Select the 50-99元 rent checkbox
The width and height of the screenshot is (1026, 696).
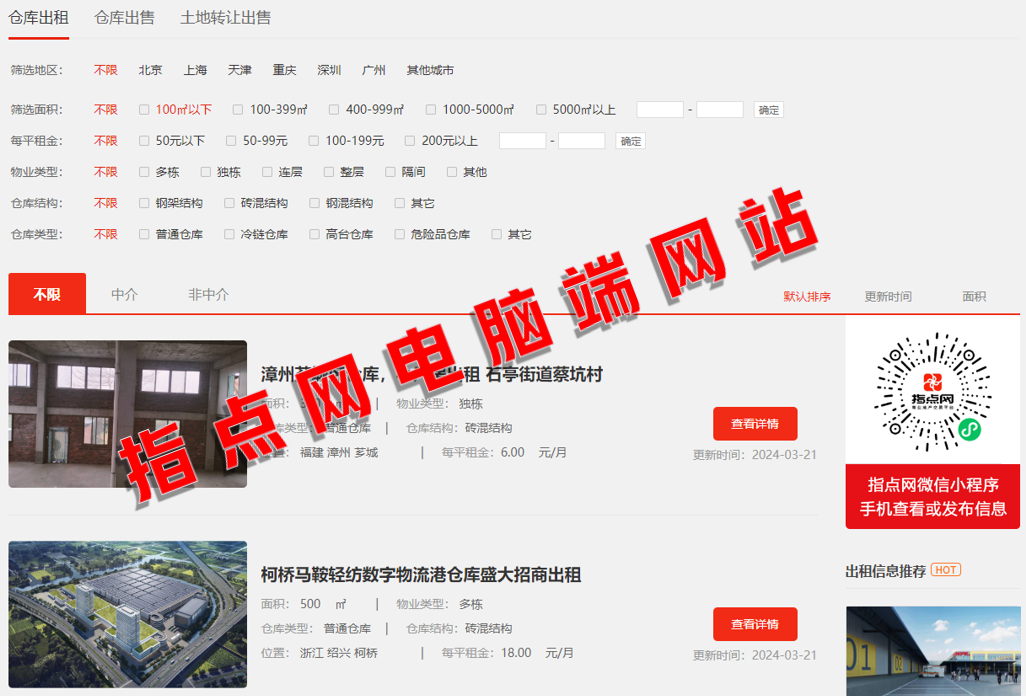point(232,141)
